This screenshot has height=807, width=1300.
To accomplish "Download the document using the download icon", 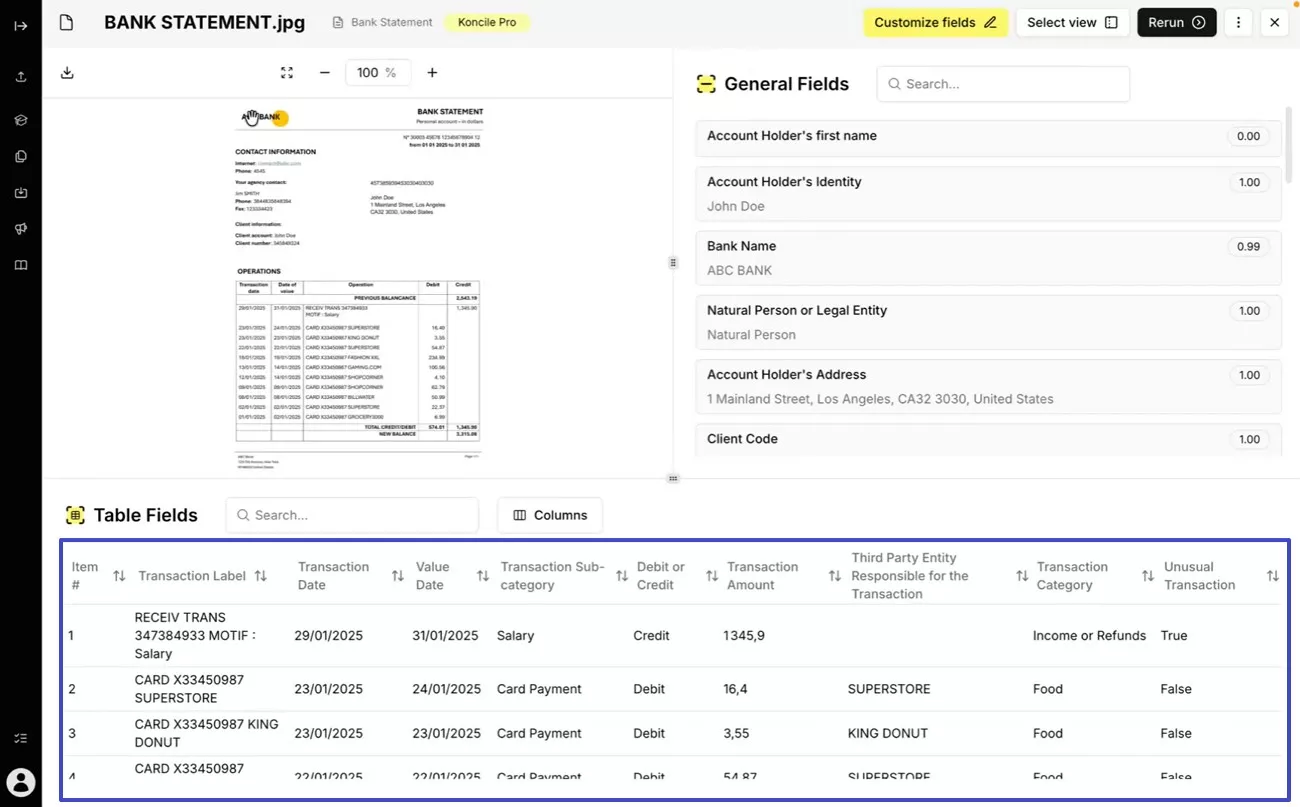I will point(67,73).
